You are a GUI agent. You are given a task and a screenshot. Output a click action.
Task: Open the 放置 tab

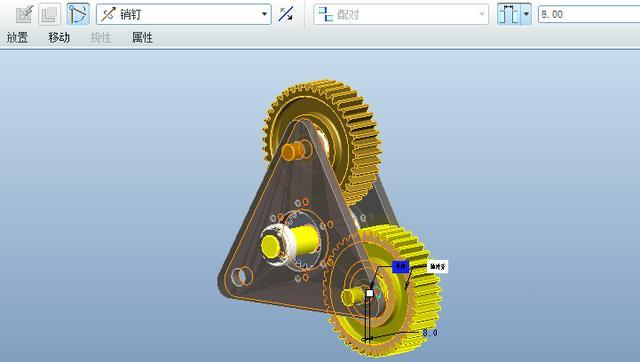pos(17,38)
